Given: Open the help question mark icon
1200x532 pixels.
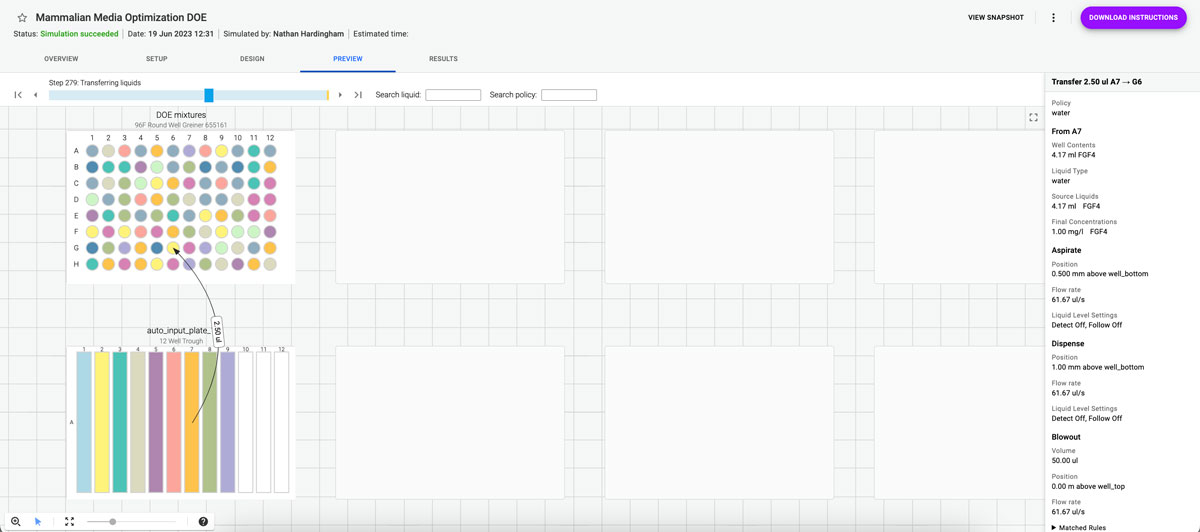Looking at the screenshot, I should point(203,521).
